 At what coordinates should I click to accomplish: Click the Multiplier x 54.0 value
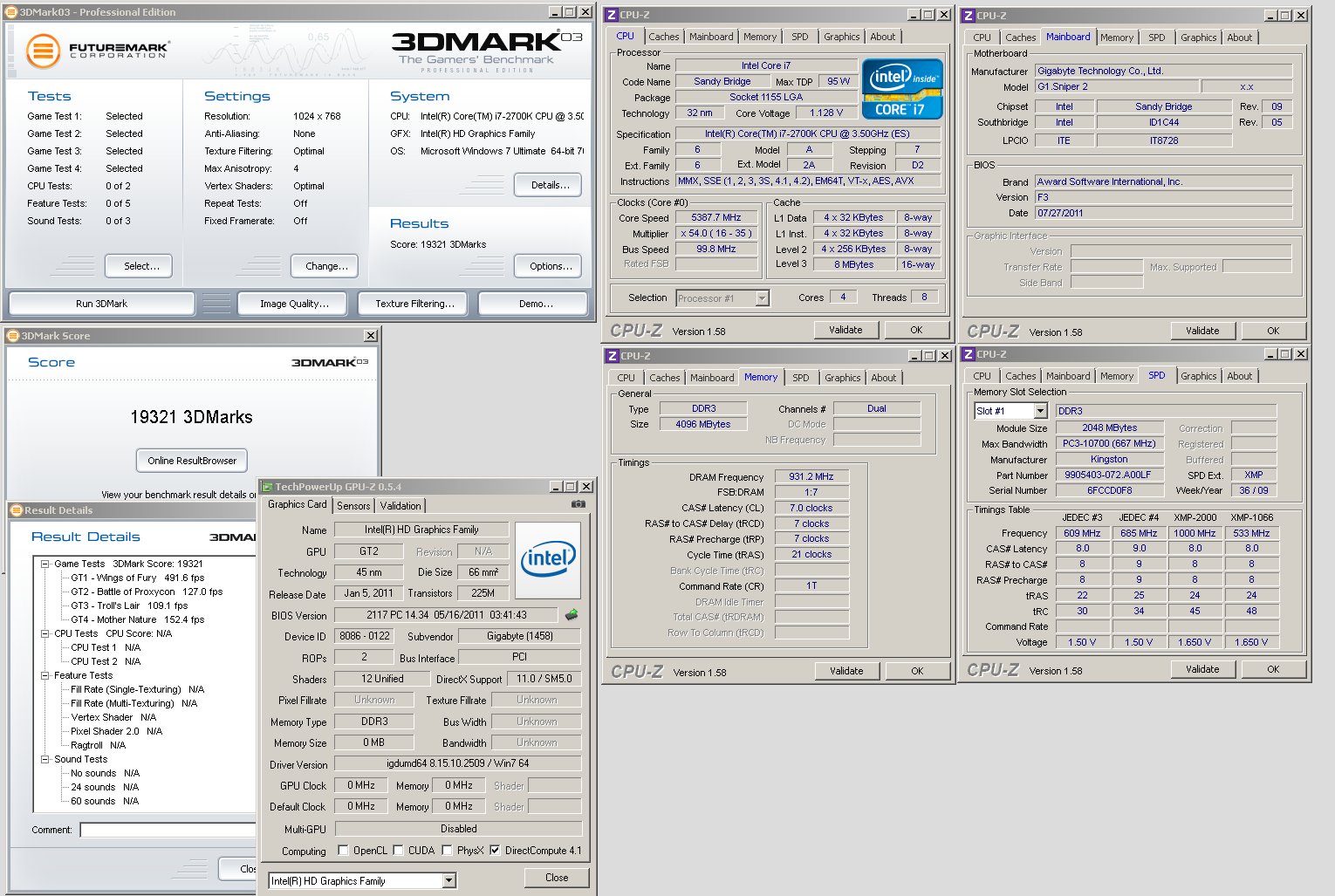(716, 233)
